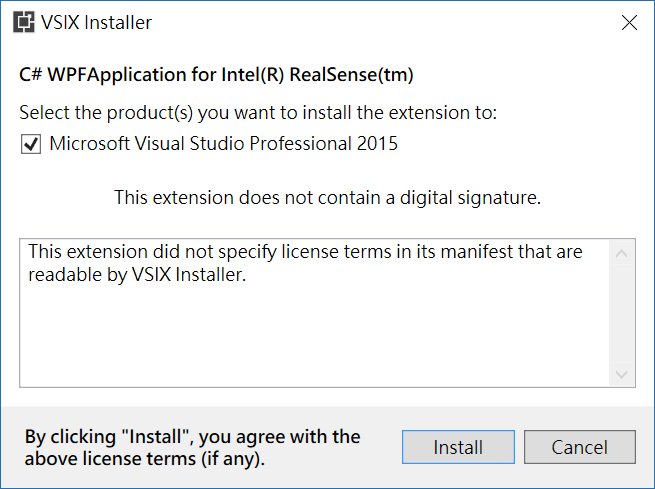The image size is (655, 489).
Task: Click license box scroll down arrow
Action: click(621, 374)
